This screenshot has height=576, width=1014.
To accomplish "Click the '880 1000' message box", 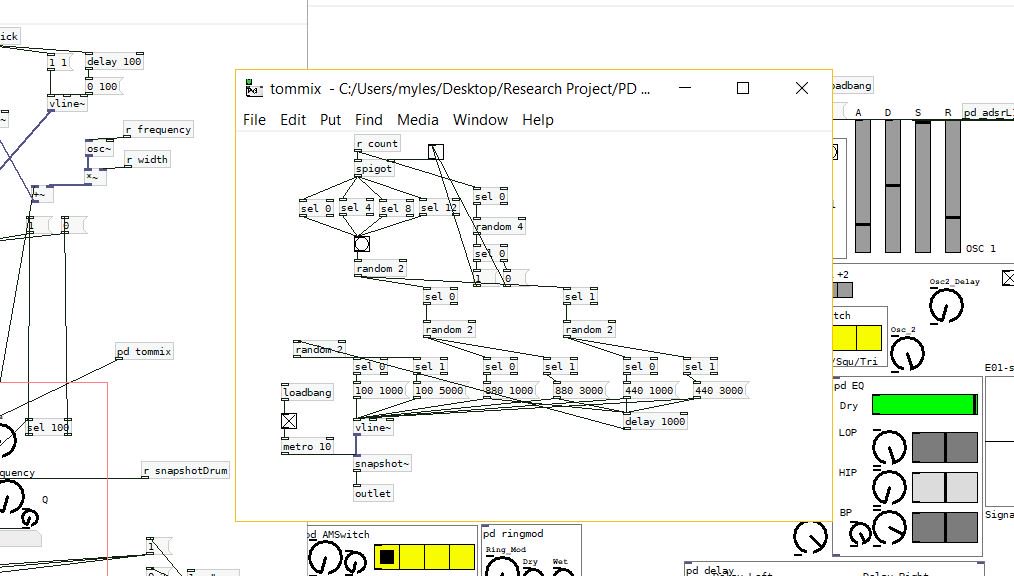I will pos(510,390).
